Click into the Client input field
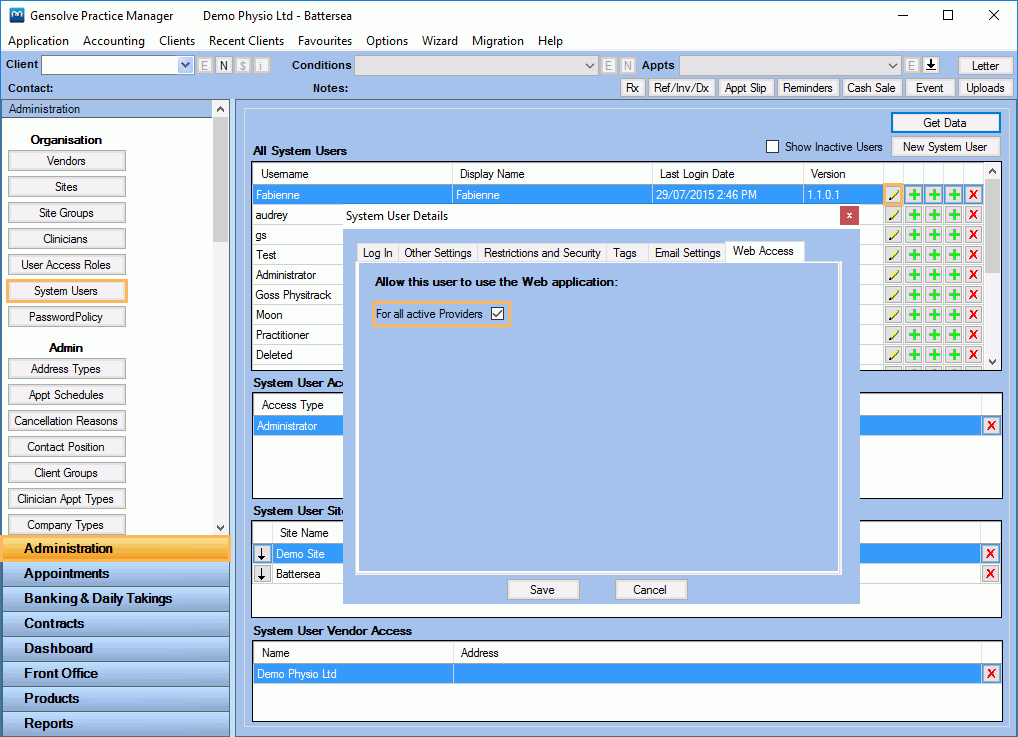This screenshot has width=1018, height=737. click(110, 65)
